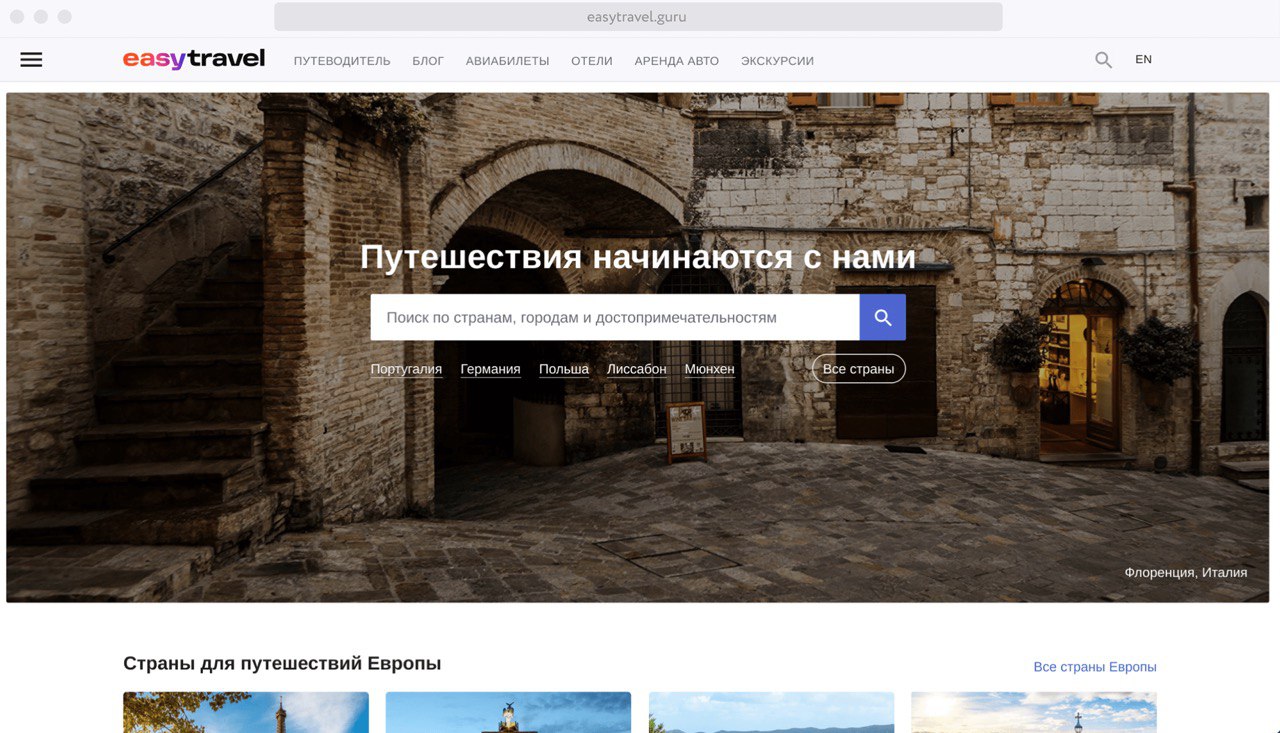This screenshot has width=1280, height=733.
Task: Focus the countries and cities search field
Action: click(x=615, y=317)
